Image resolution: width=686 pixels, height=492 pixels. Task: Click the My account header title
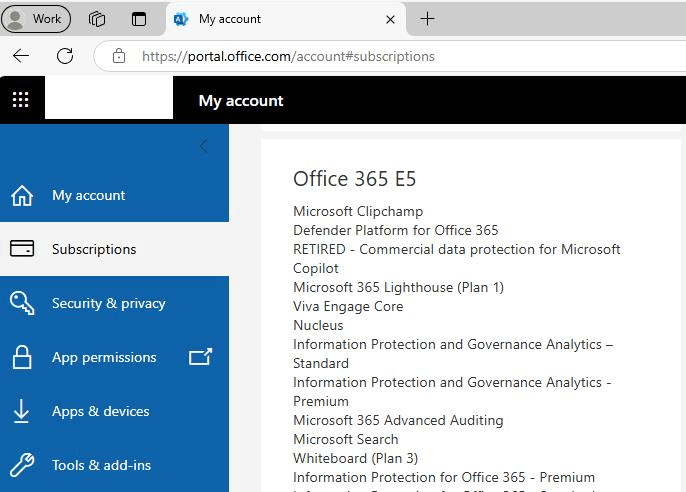(241, 101)
